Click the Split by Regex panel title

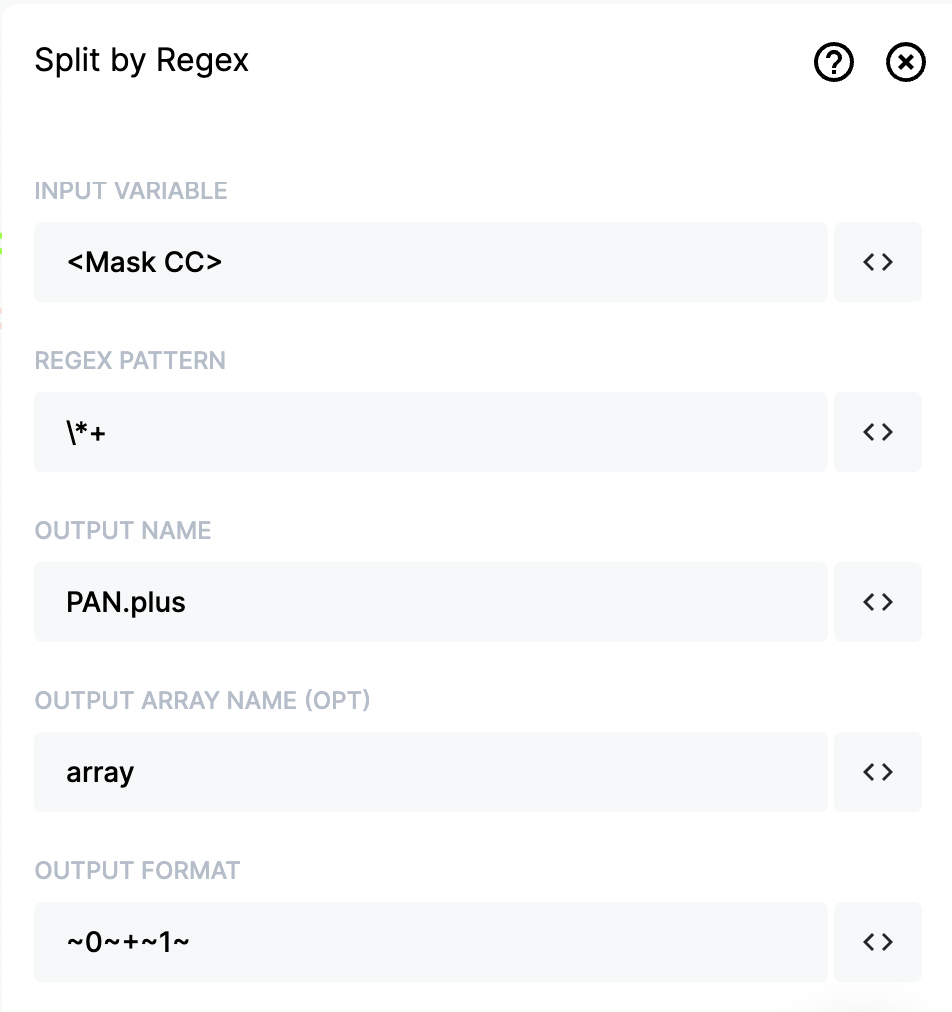(141, 61)
